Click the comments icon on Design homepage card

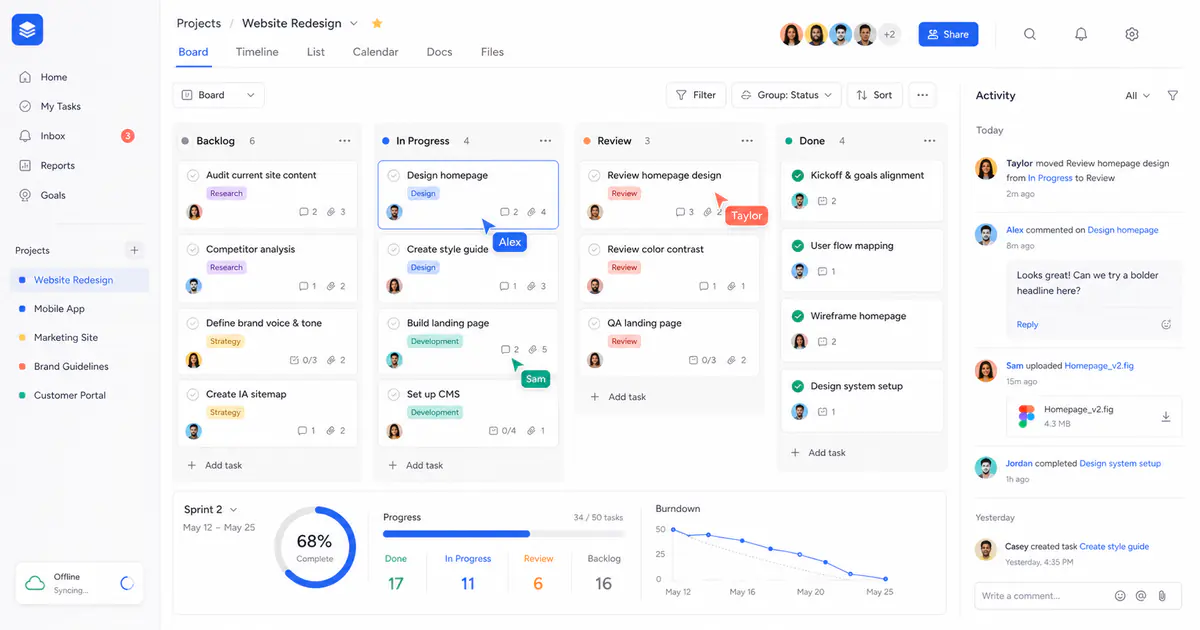point(504,212)
